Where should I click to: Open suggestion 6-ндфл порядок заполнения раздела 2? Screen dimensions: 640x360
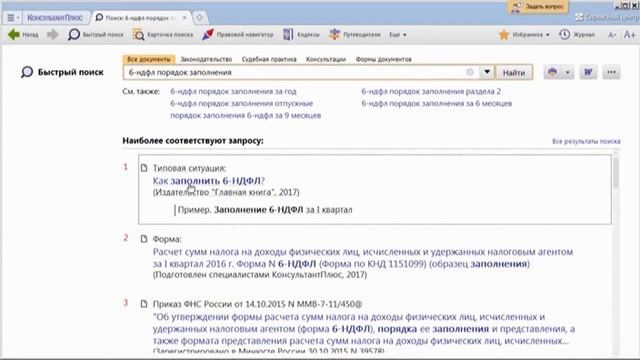click(431, 91)
